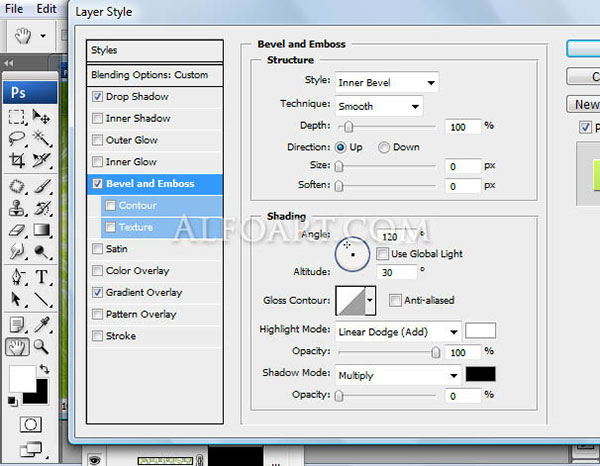Select the Zoom tool
The width and height of the screenshot is (600, 466).
pyautogui.click(x=41, y=347)
